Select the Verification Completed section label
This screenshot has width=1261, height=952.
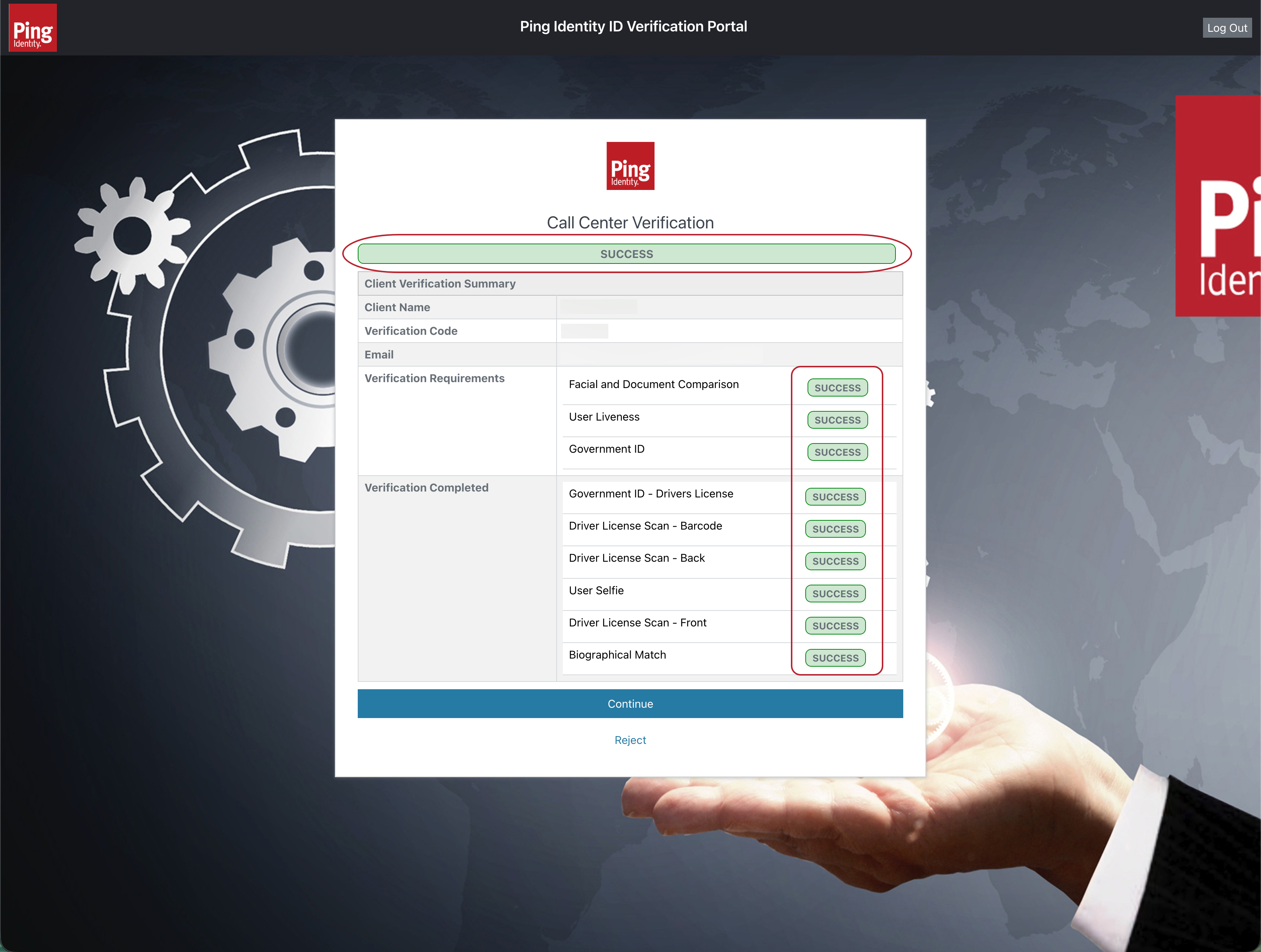(426, 487)
